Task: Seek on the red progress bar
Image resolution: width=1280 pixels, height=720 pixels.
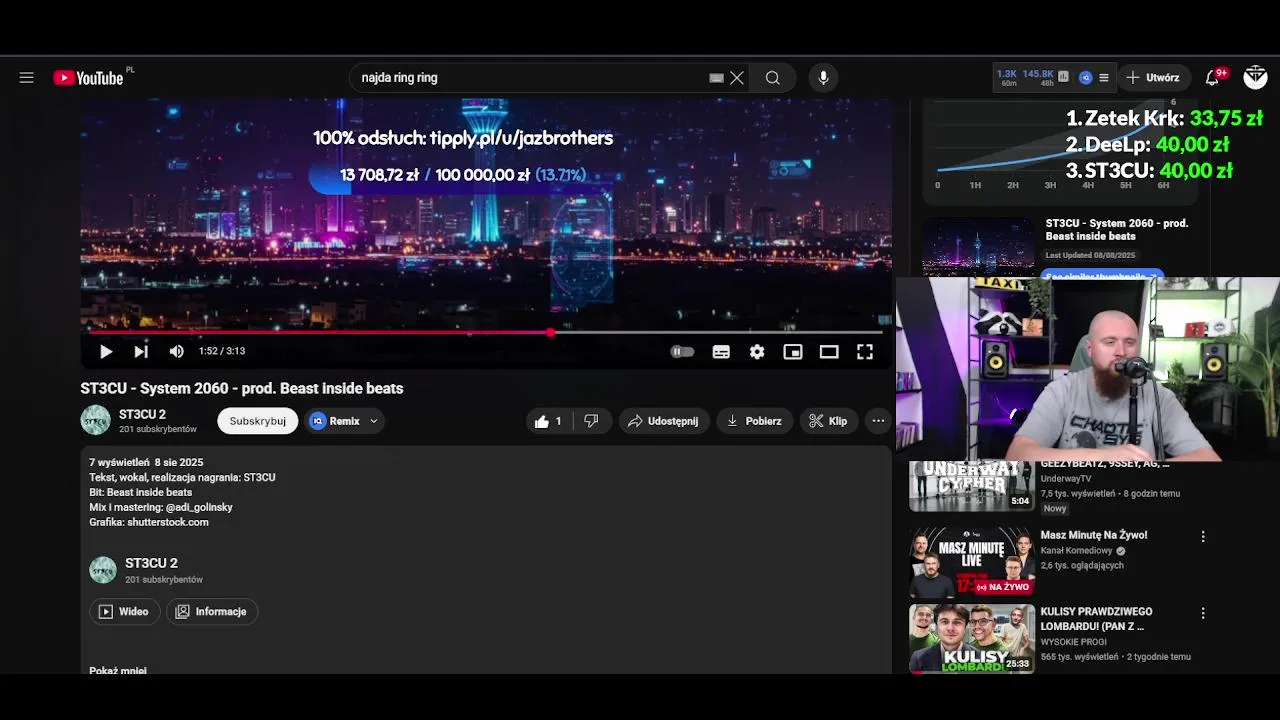Action: point(485,332)
